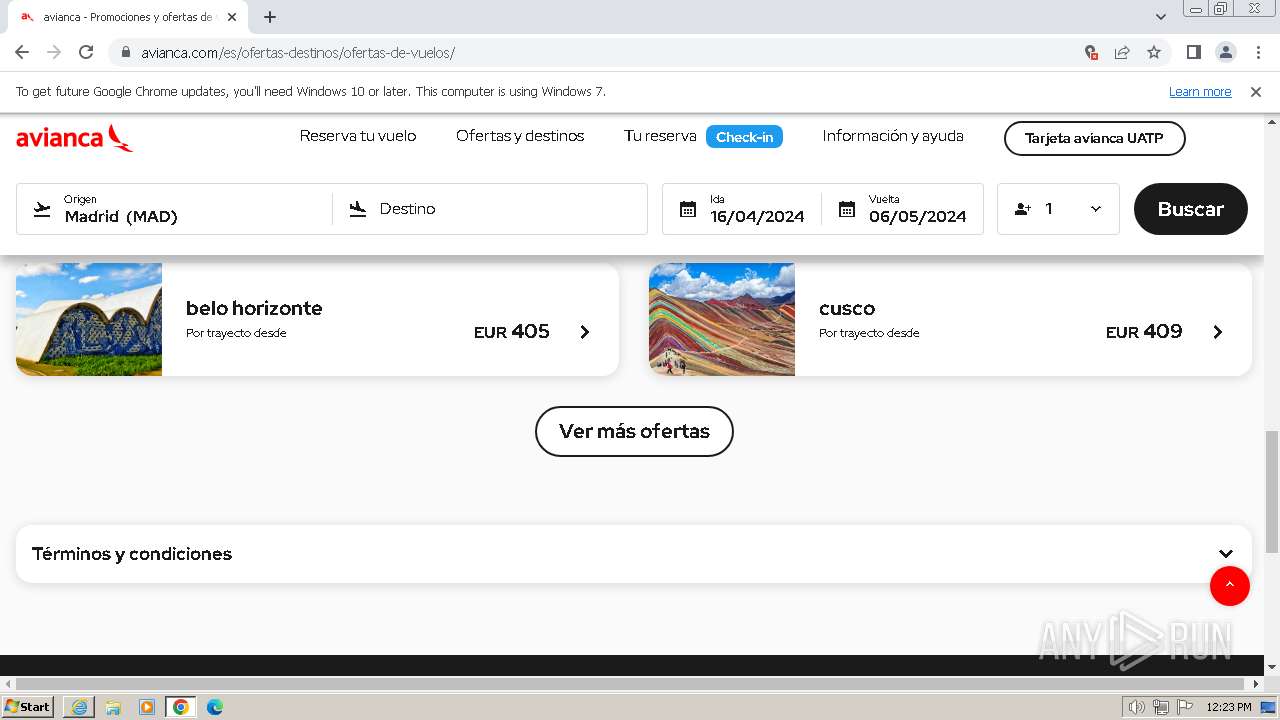Close the avianca browser tab
This screenshot has width=1280, height=720.
232,17
